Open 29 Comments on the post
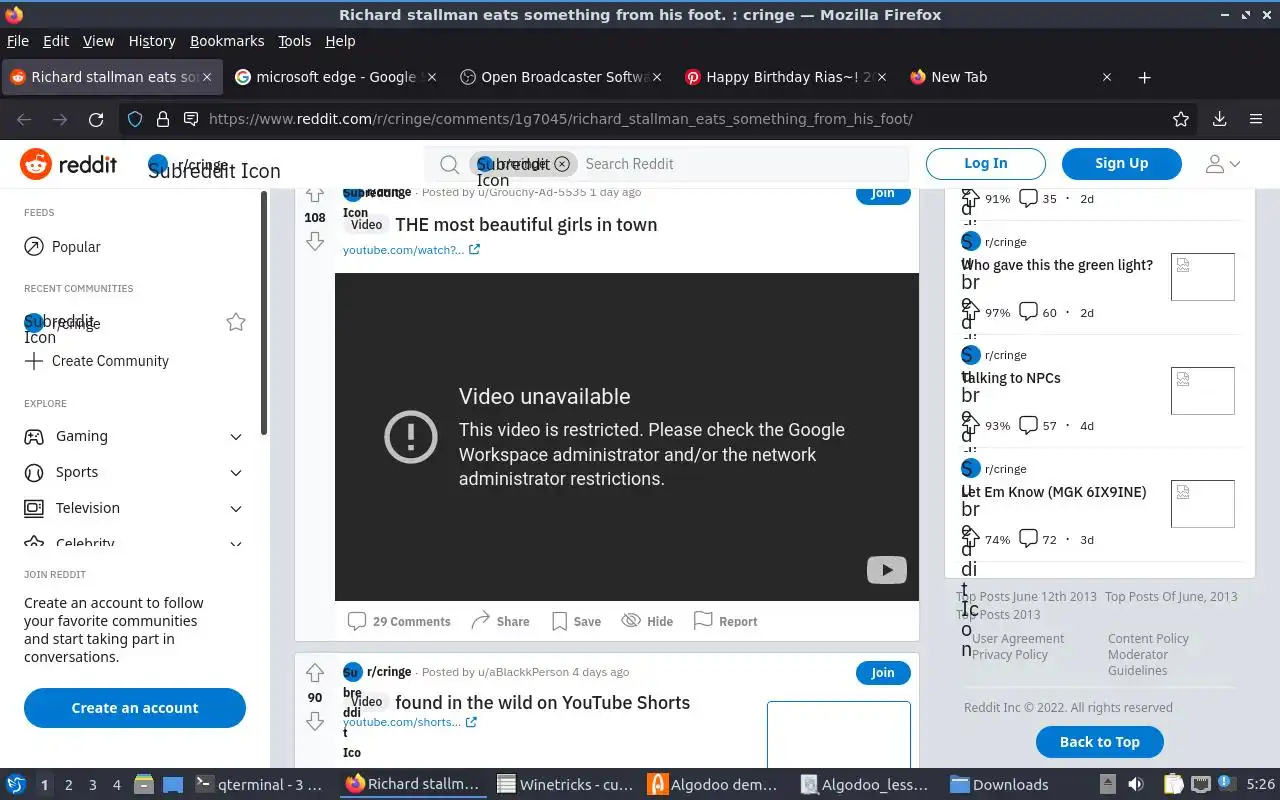 [400, 621]
